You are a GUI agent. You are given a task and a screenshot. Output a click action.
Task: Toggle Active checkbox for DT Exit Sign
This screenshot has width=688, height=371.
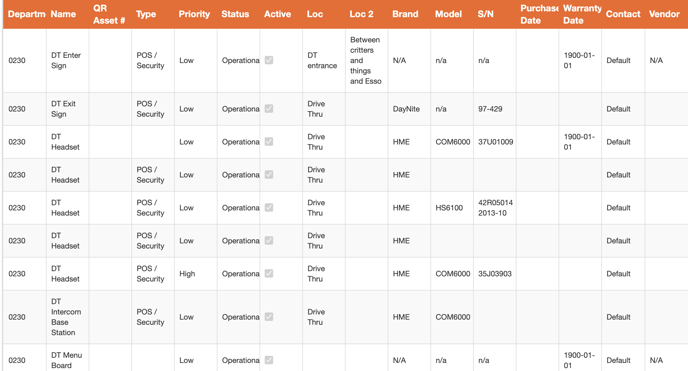269,108
